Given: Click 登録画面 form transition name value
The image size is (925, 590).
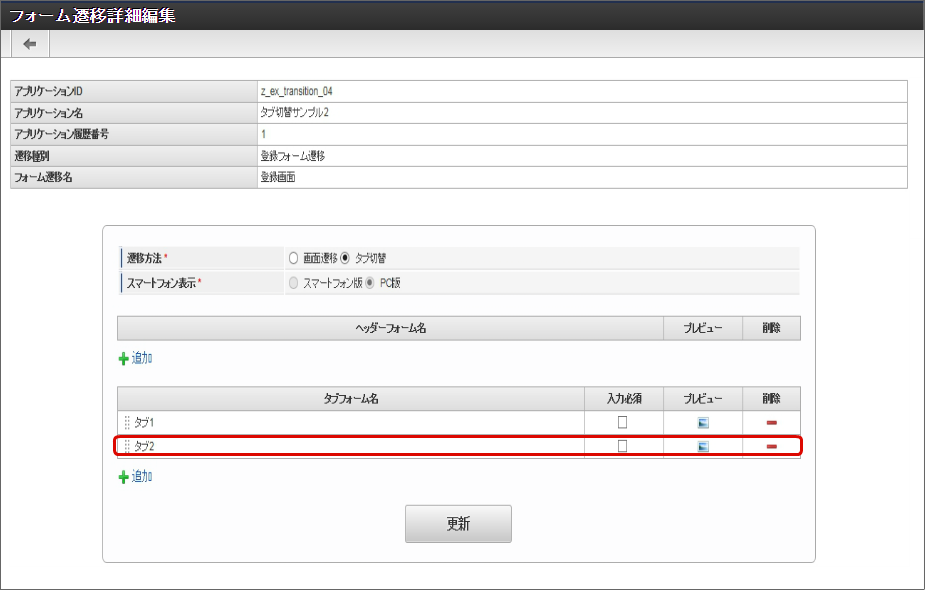Looking at the screenshot, I should click(x=278, y=177).
